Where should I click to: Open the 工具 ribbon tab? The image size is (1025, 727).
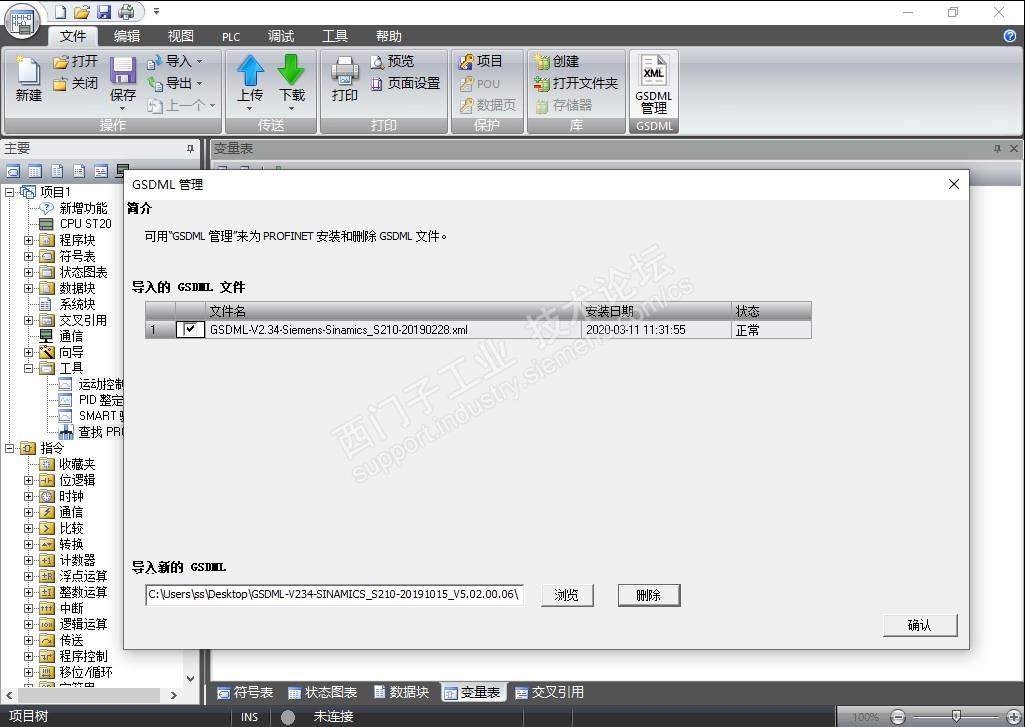pos(335,36)
